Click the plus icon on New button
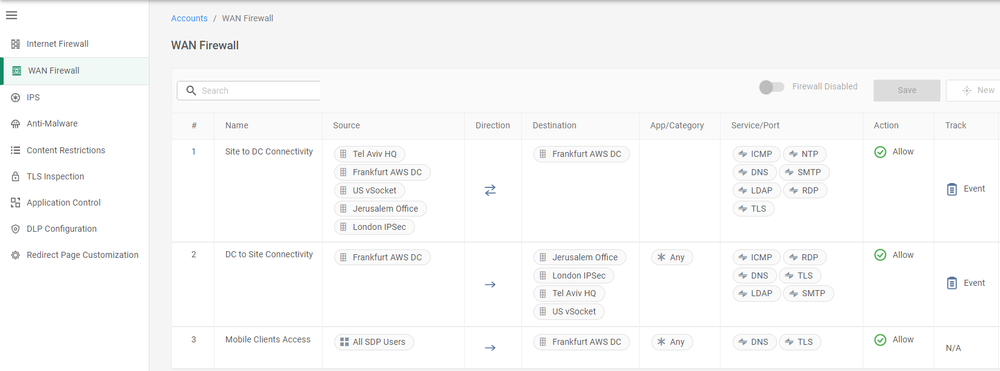 (967, 91)
